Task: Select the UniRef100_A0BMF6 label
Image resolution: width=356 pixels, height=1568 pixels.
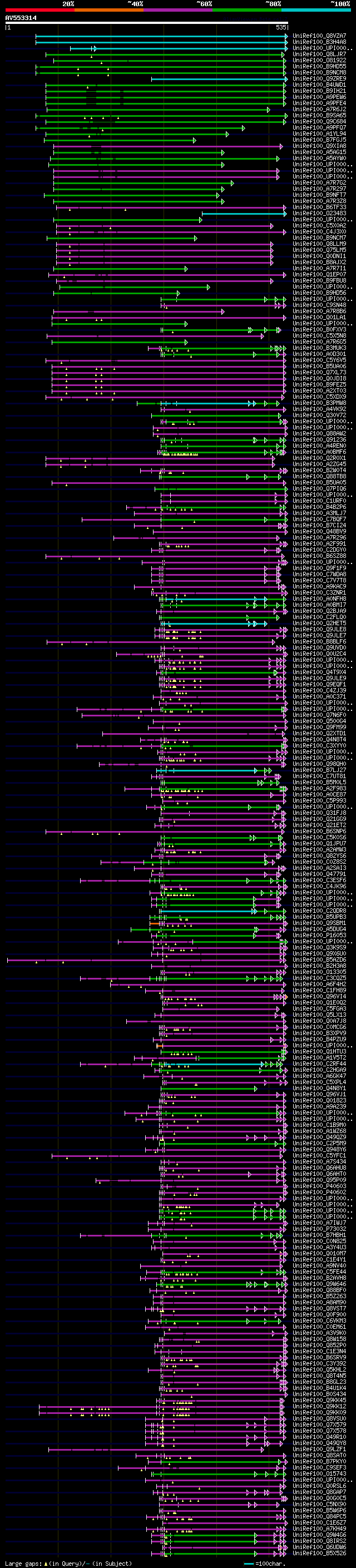Action: pos(319,452)
